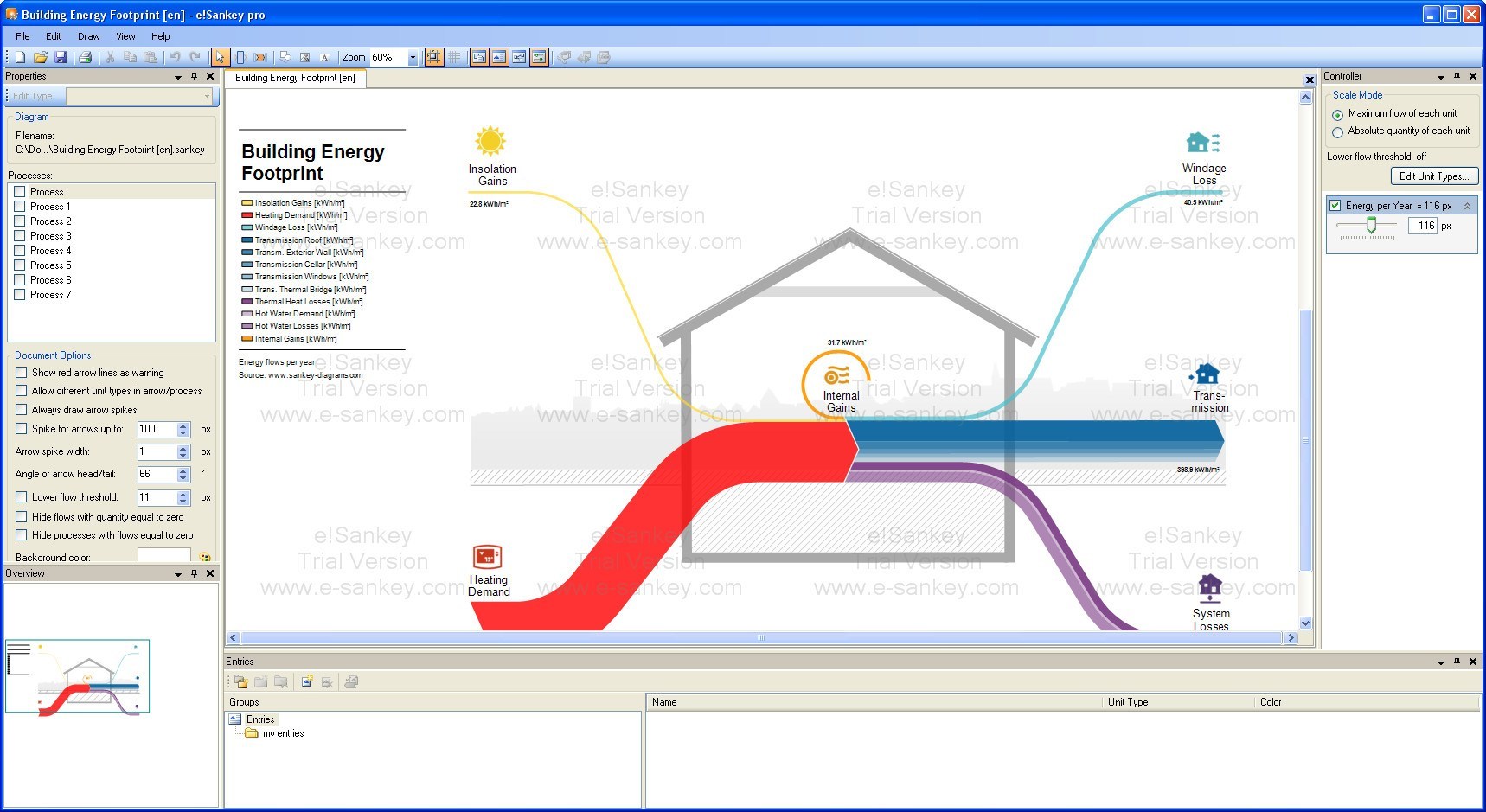Toggle the Properties window toolbar icon
The image size is (1486, 812).
tap(519, 57)
